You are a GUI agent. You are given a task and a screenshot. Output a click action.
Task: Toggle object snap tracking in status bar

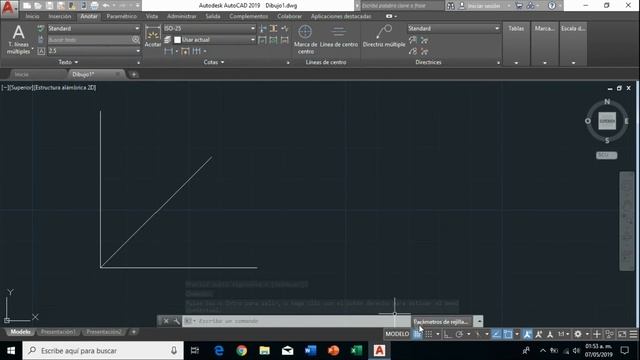pyautogui.click(x=496, y=334)
